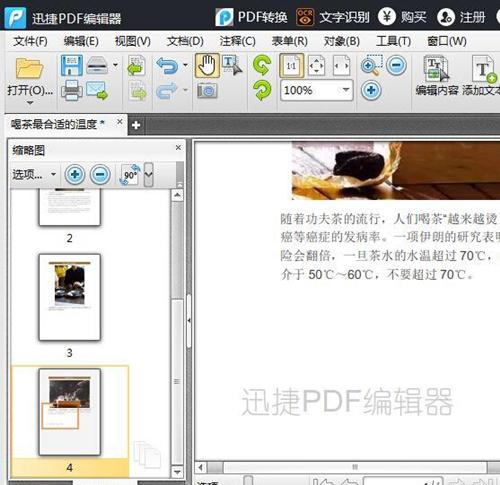Toggle actual size 1:1 view

click(x=292, y=65)
